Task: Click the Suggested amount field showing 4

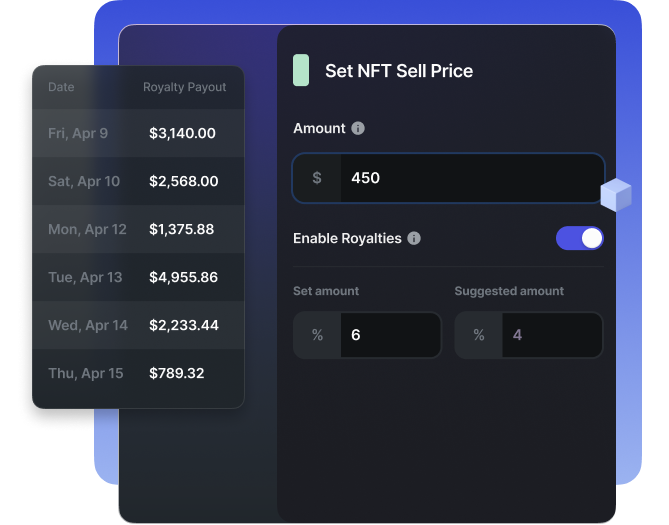Action: pos(552,335)
